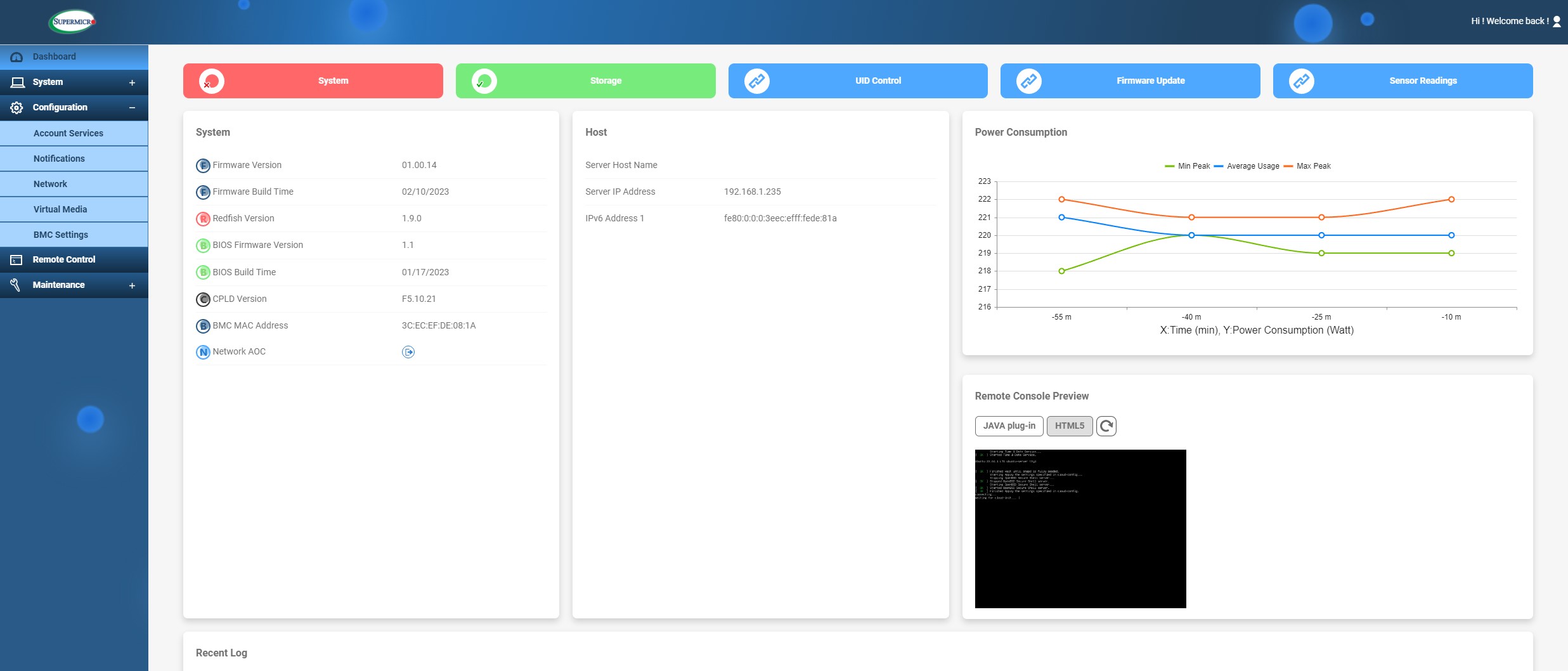Click the Storage status check icon
1568x671 pixels.
point(484,81)
